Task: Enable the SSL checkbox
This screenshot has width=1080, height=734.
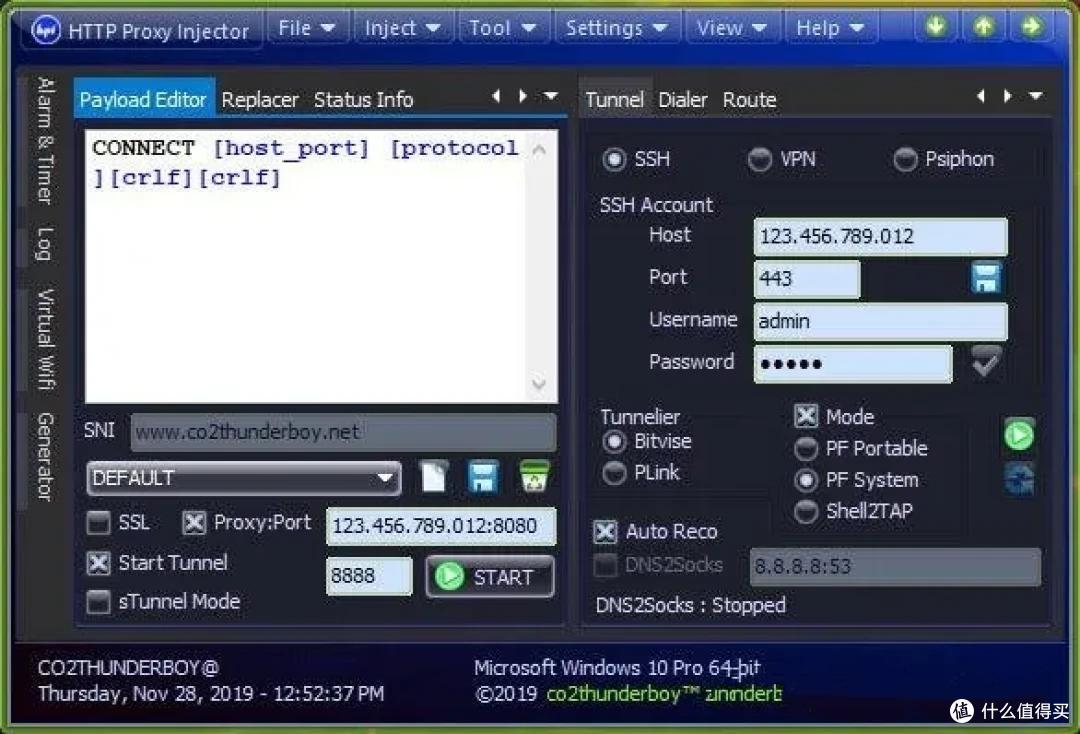Action: pyautogui.click(x=98, y=523)
